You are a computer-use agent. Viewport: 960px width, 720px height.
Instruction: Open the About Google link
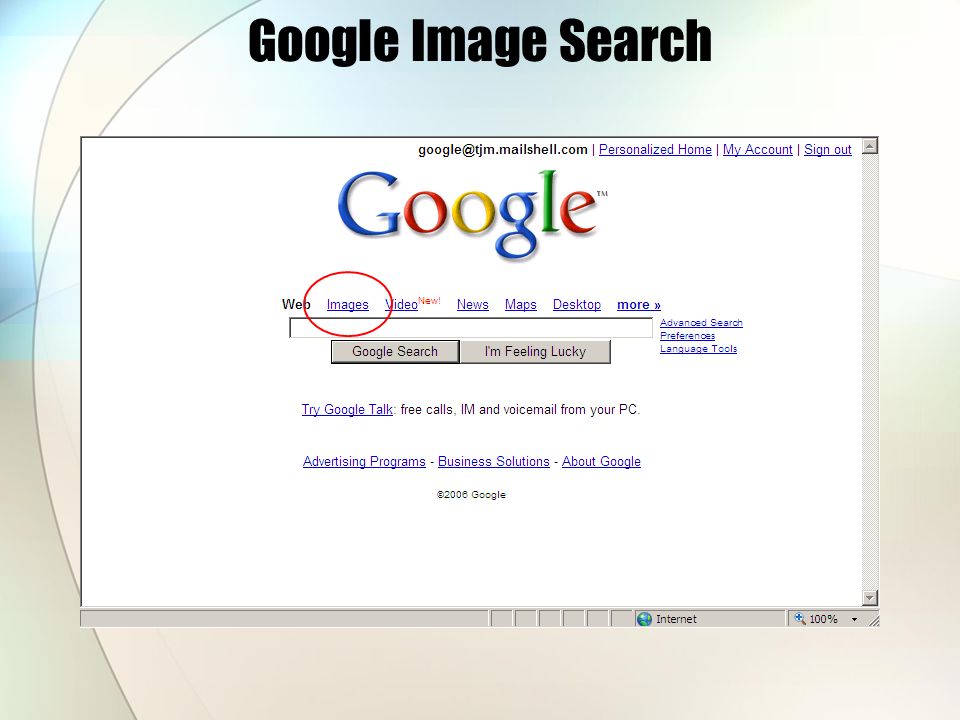[601, 461]
